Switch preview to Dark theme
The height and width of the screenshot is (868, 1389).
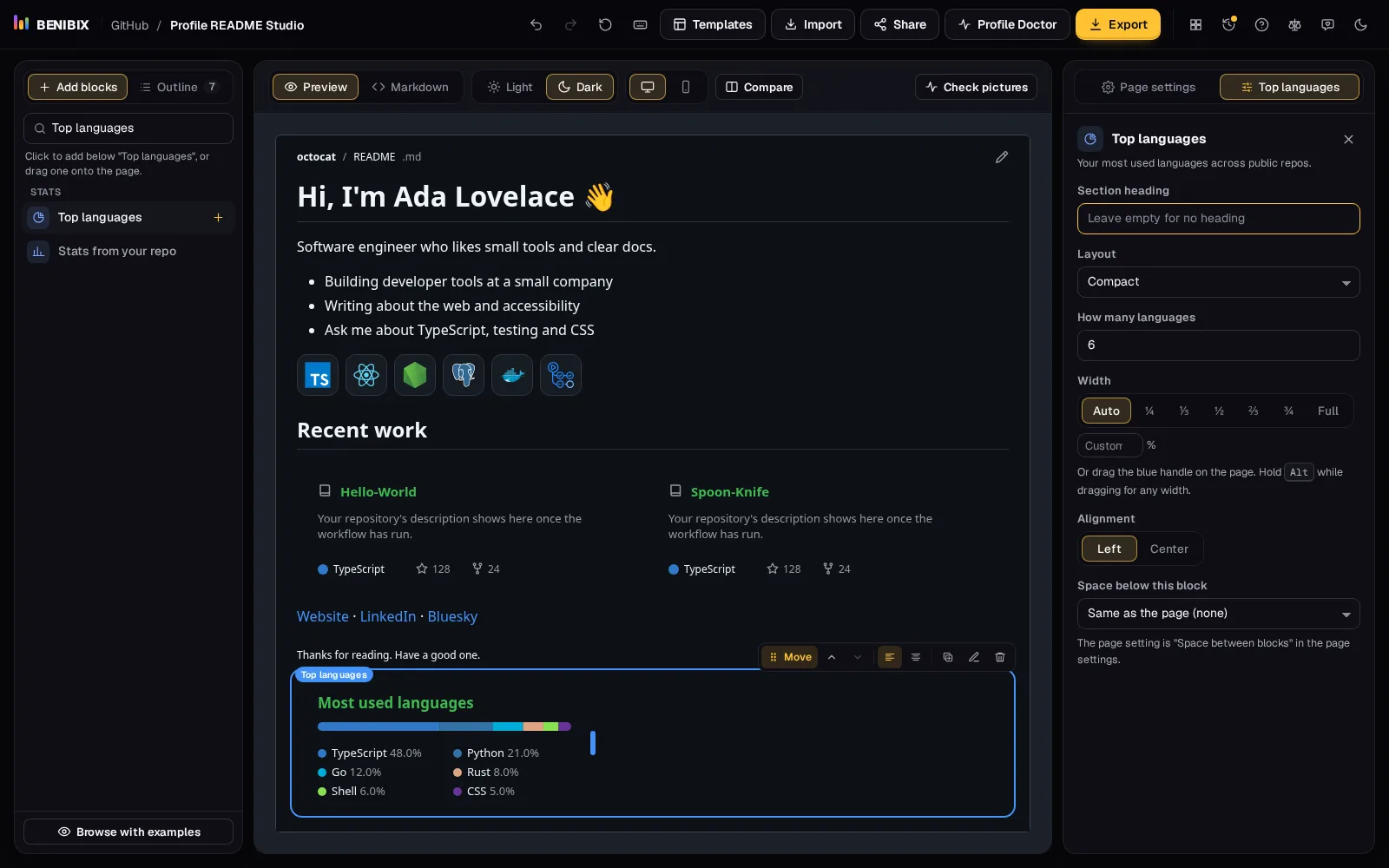(x=580, y=87)
